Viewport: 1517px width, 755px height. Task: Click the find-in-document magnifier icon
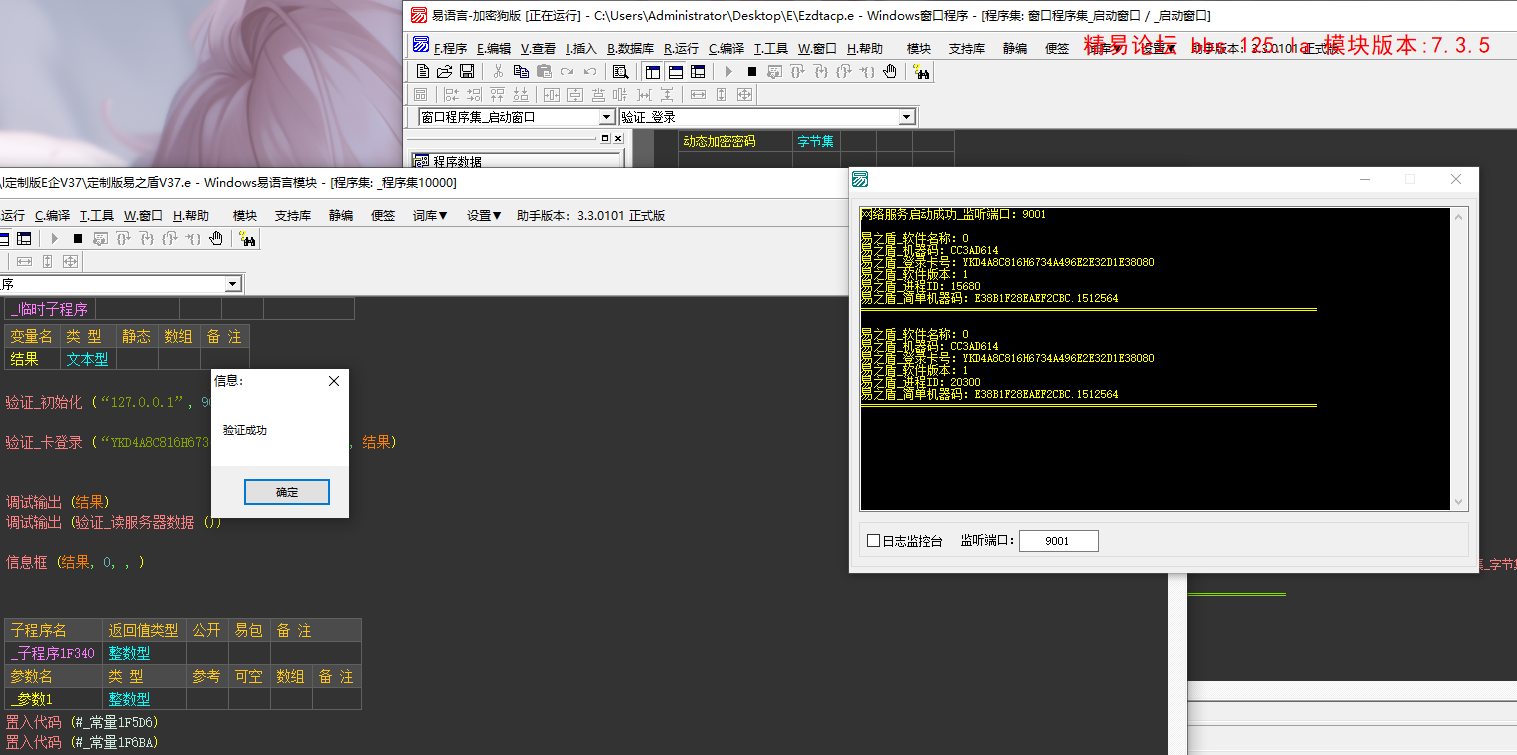[x=620, y=71]
